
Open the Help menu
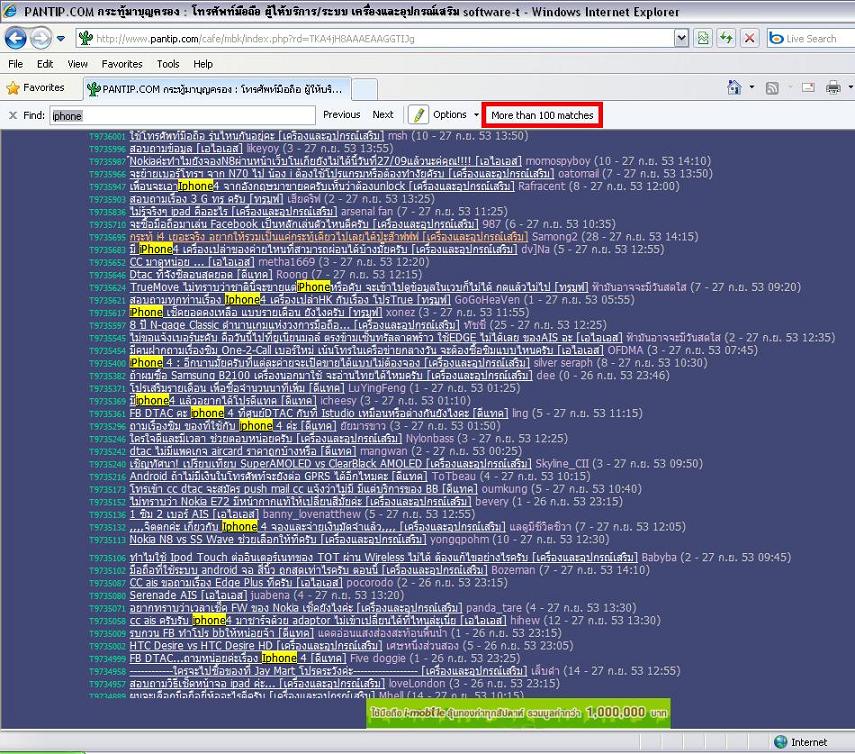pos(203,64)
